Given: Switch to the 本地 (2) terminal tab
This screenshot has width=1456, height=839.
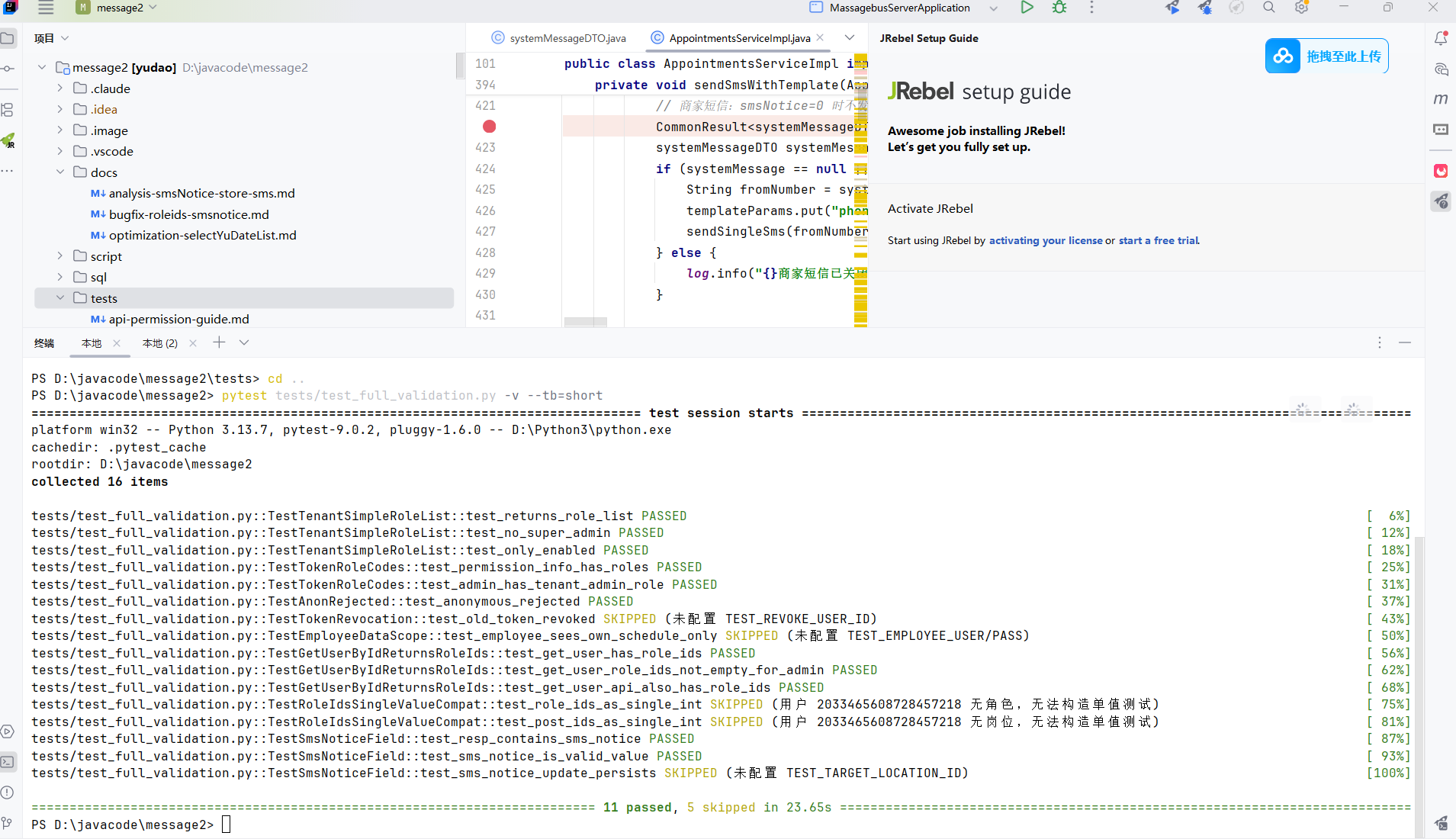Looking at the screenshot, I should 160,343.
